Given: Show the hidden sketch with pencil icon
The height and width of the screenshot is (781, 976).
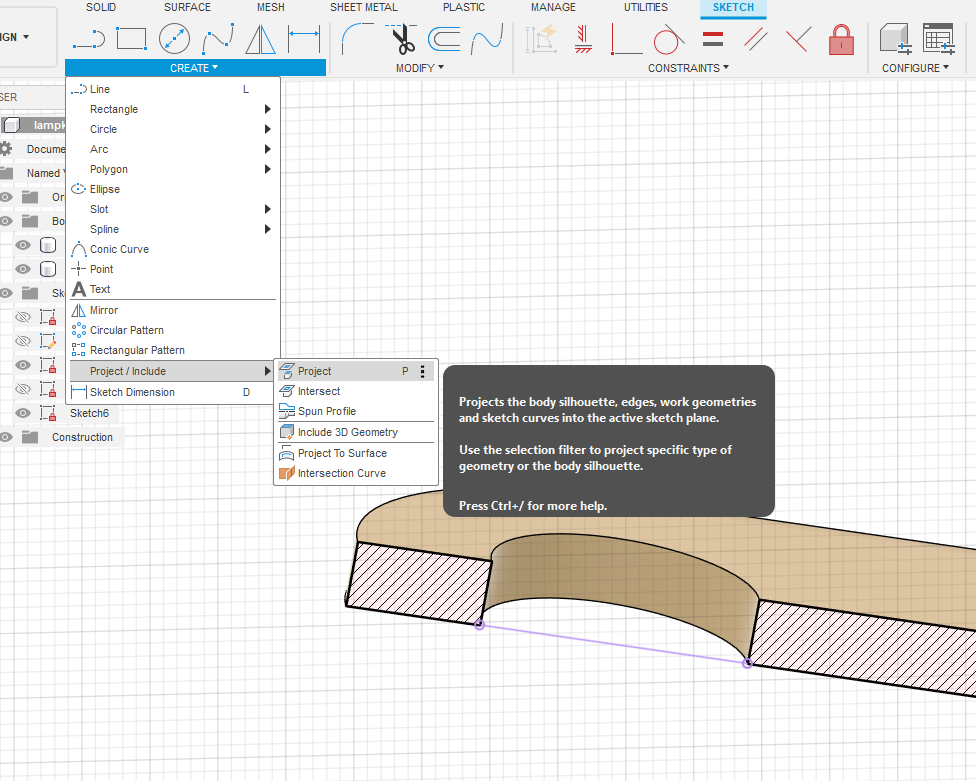Looking at the screenshot, I should 23,341.
